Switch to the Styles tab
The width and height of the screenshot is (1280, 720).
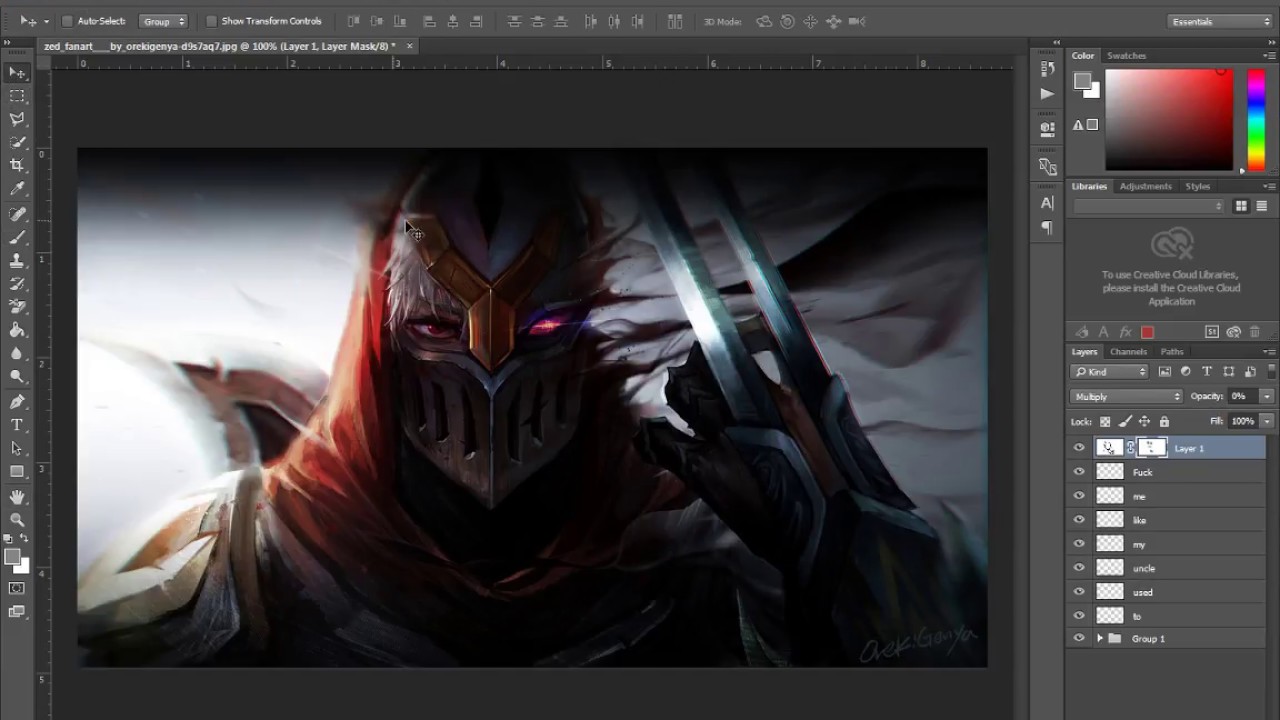pos(1198,186)
